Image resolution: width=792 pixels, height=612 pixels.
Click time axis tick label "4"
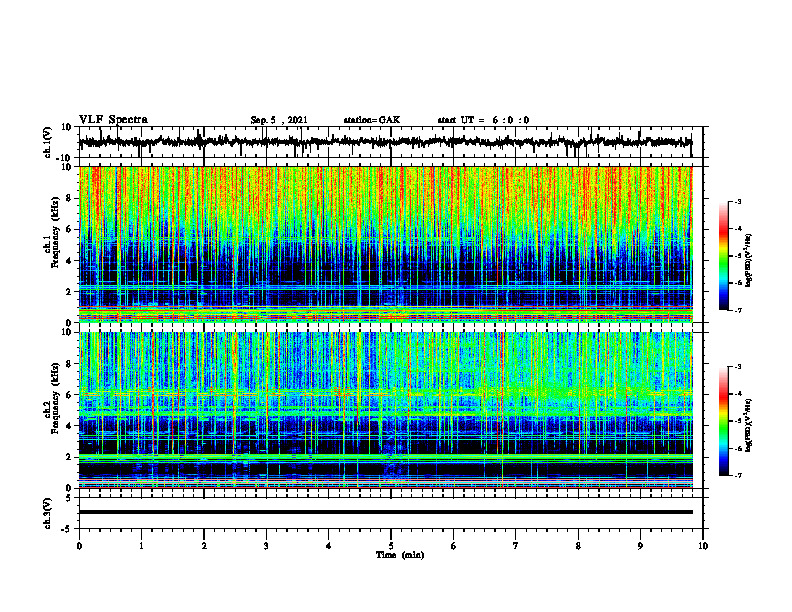click(x=329, y=546)
